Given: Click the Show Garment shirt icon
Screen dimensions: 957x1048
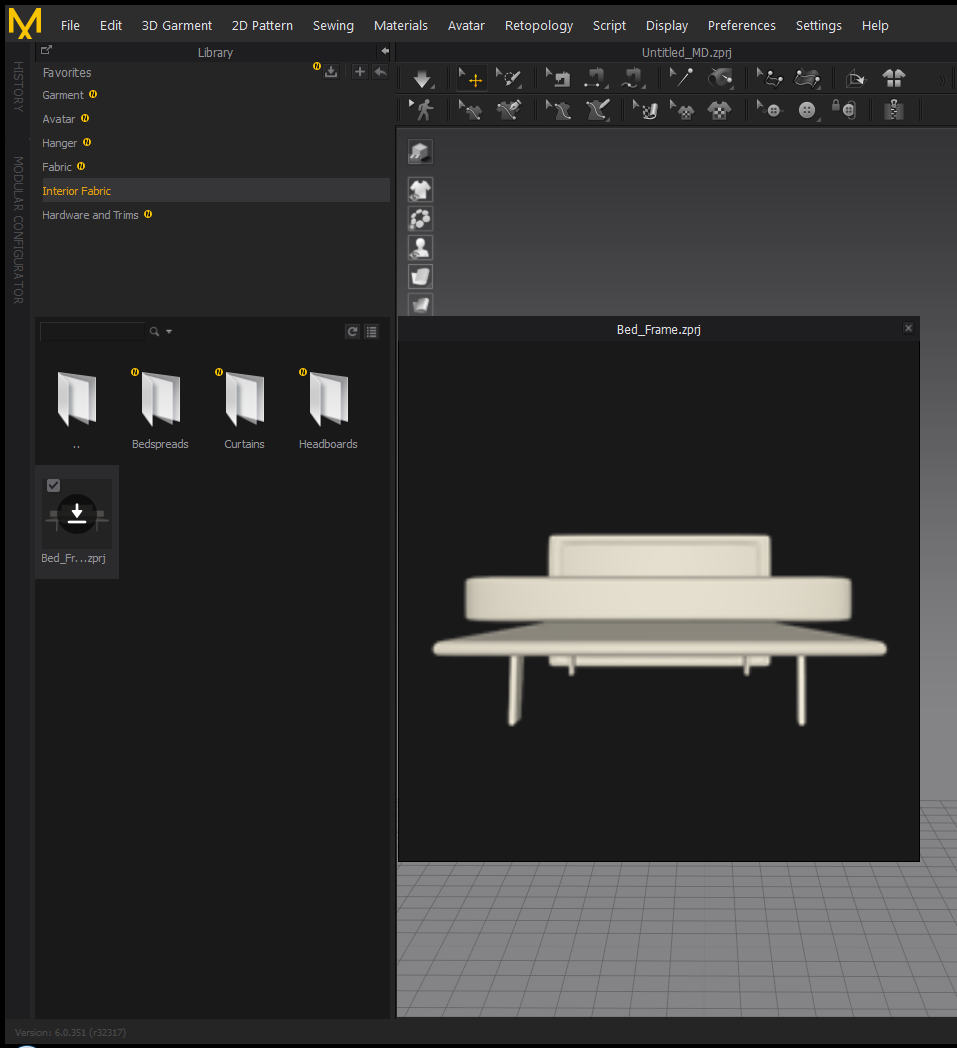Looking at the screenshot, I should pyautogui.click(x=420, y=190).
